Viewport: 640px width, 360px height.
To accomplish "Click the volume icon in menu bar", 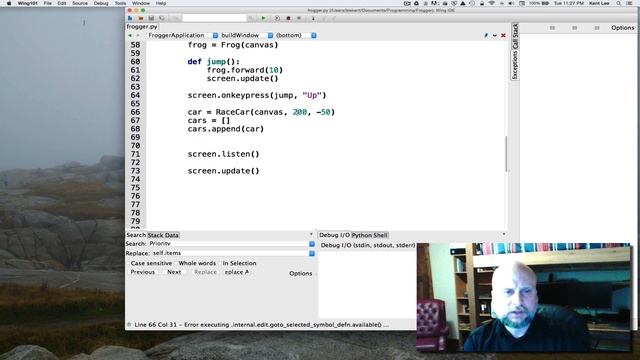I will click(511, 3).
